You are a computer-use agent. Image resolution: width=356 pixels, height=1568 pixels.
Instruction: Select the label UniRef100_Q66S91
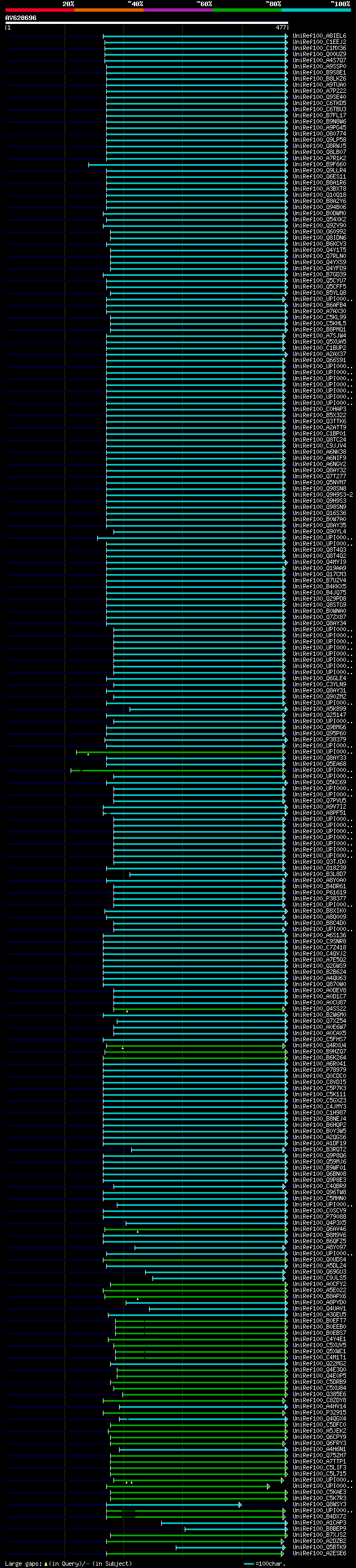coord(319,360)
